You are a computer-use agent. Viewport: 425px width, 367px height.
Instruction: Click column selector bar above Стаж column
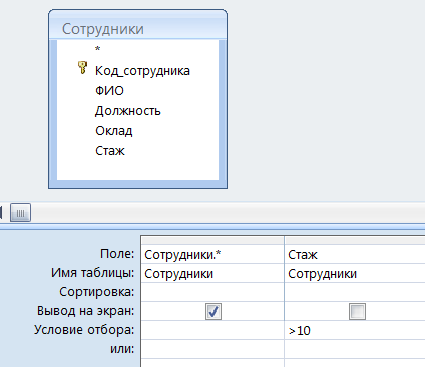[x=355, y=240]
